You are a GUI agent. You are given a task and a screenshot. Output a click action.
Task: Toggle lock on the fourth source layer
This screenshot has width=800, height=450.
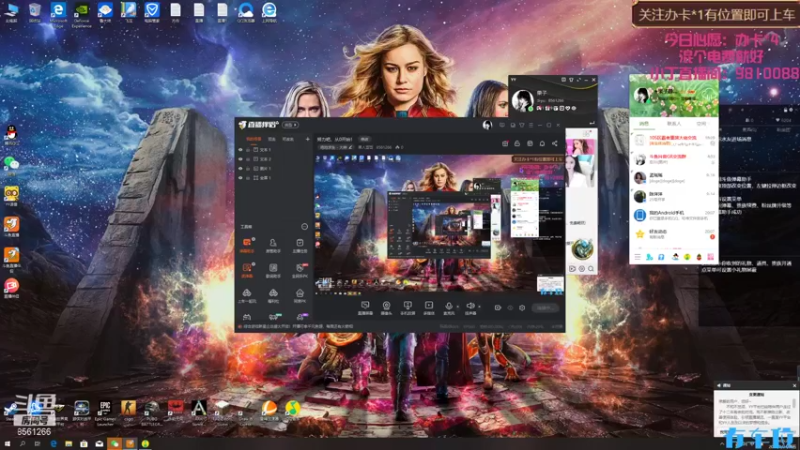[x=248, y=178]
